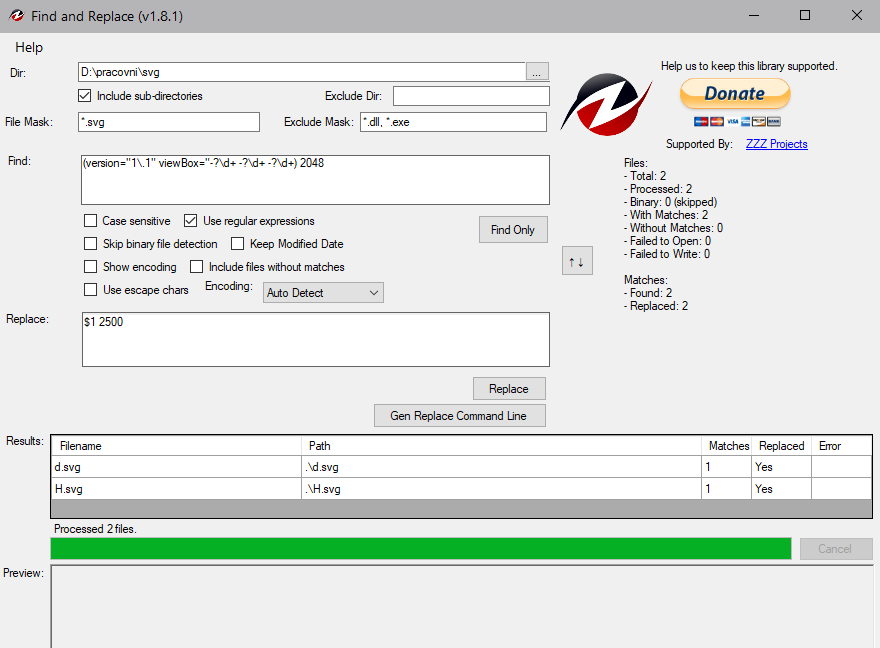880x648 pixels.
Task: Click inside the Find text box
Action: [x=315, y=180]
